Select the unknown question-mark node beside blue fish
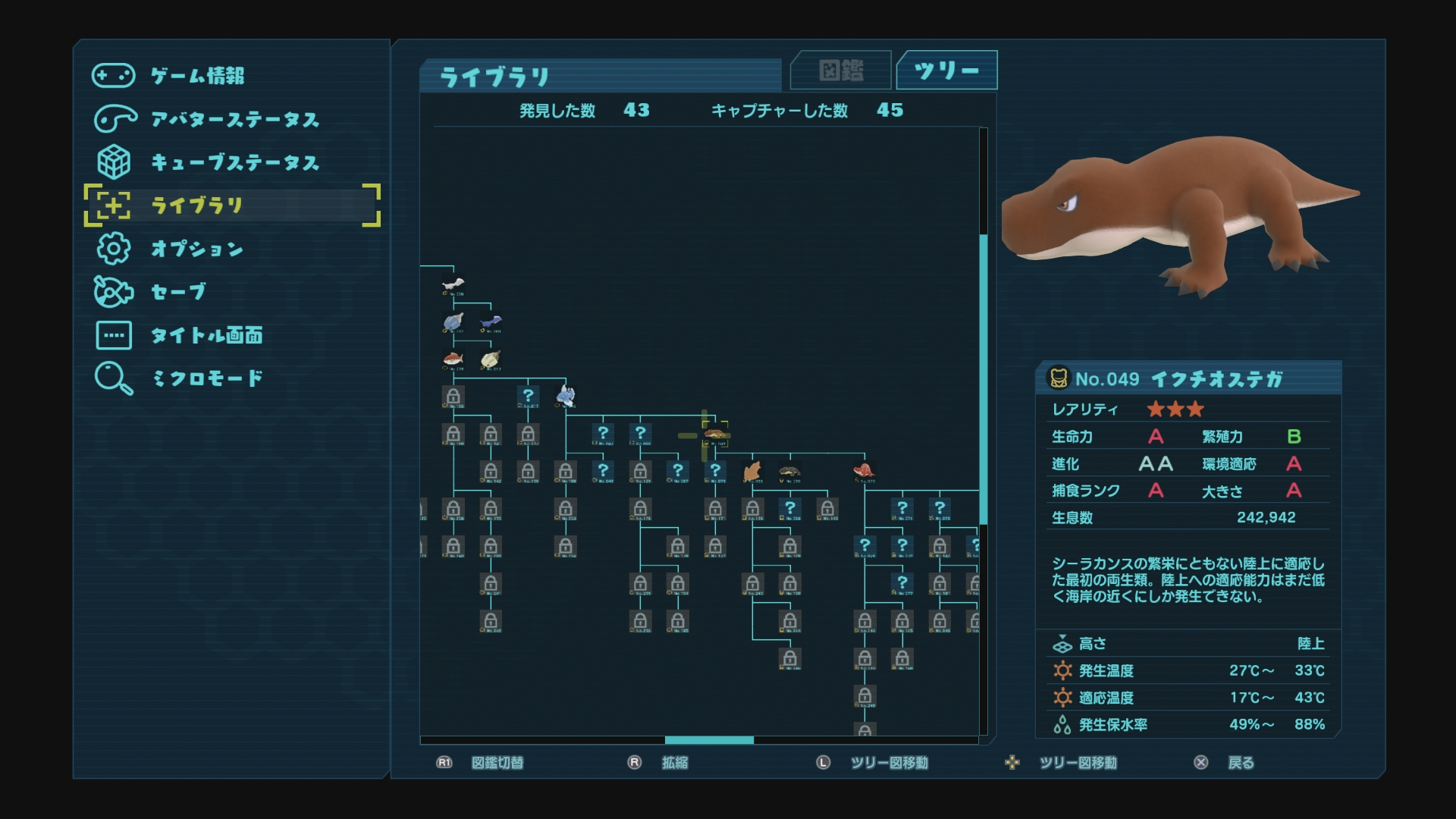 point(529,397)
